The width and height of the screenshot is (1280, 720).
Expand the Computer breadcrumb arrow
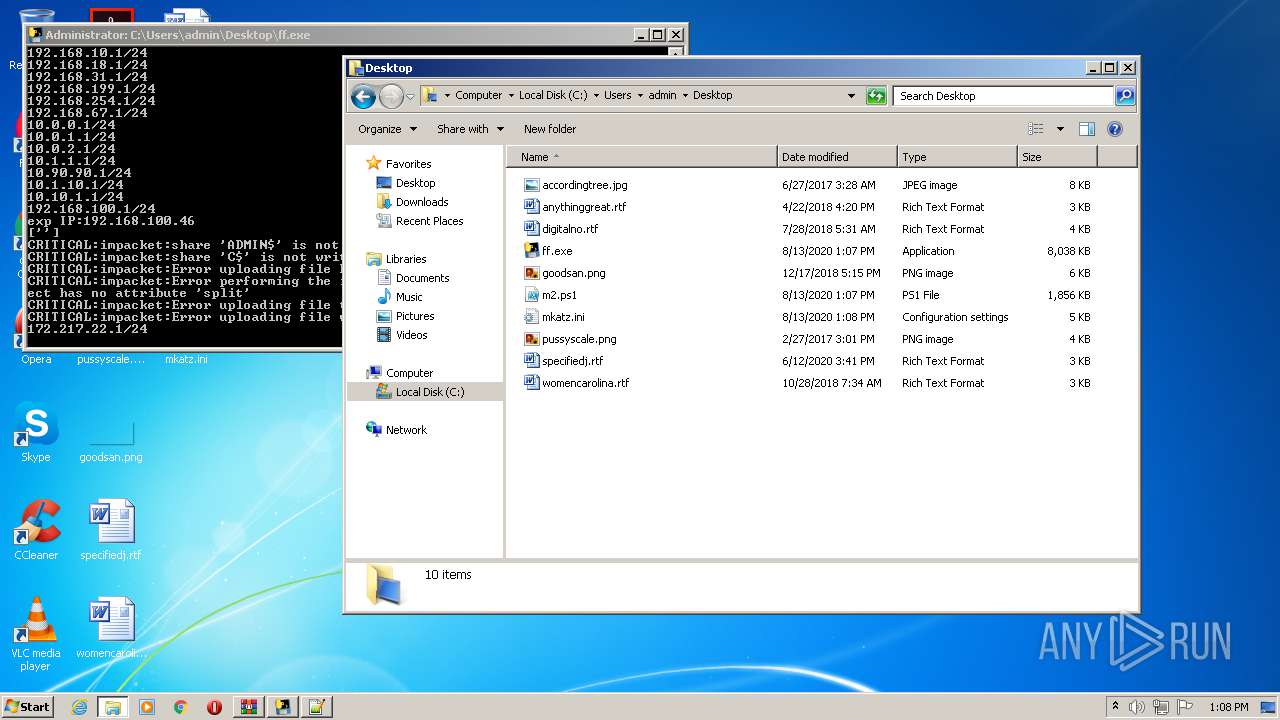pyautogui.click(x=510, y=96)
